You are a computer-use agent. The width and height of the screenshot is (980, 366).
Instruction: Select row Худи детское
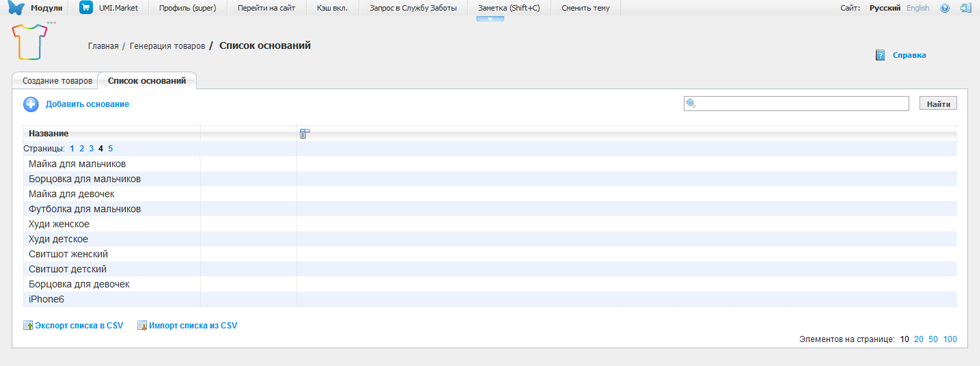click(x=490, y=239)
